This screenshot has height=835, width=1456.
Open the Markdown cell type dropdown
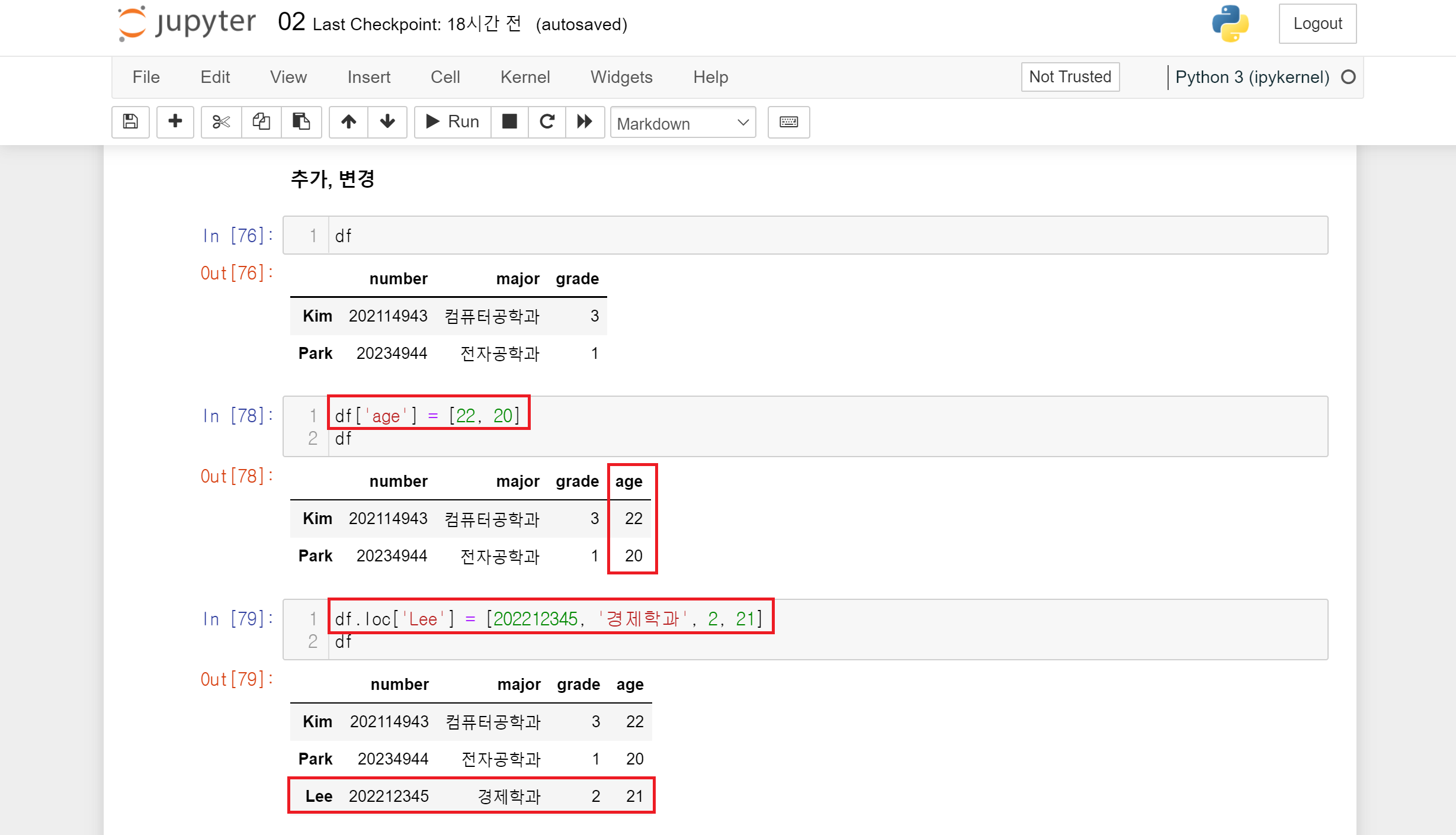(682, 123)
